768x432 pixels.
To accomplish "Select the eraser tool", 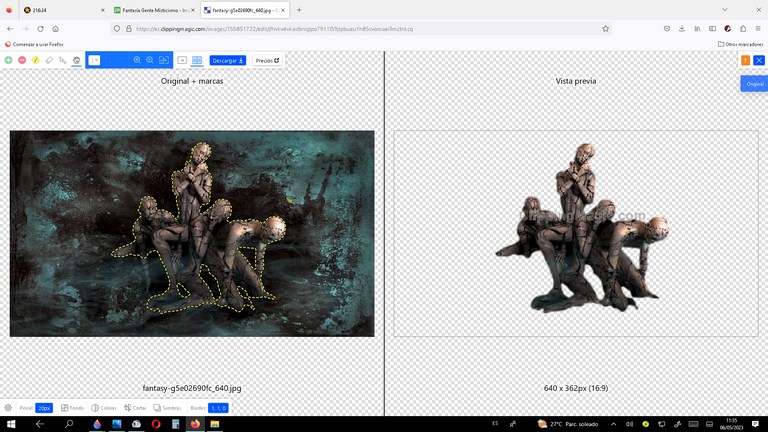I will (x=49, y=60).
